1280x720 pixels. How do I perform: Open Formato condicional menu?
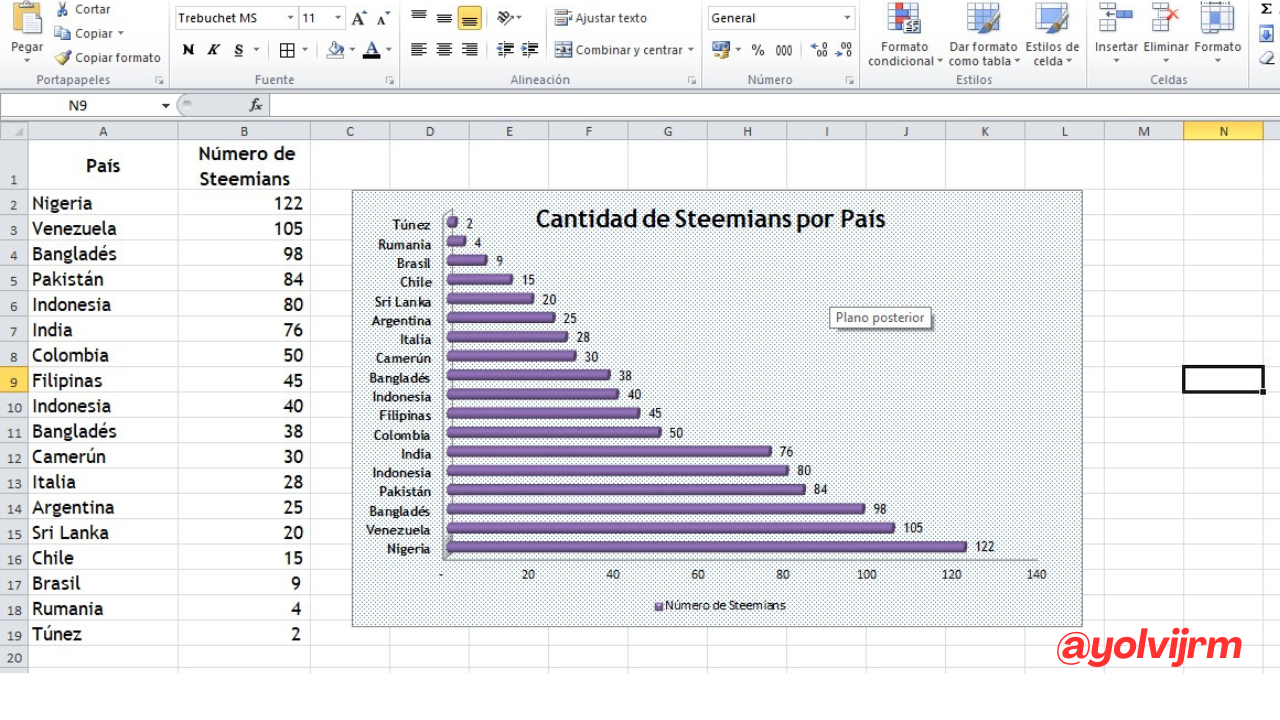[905, 35]
